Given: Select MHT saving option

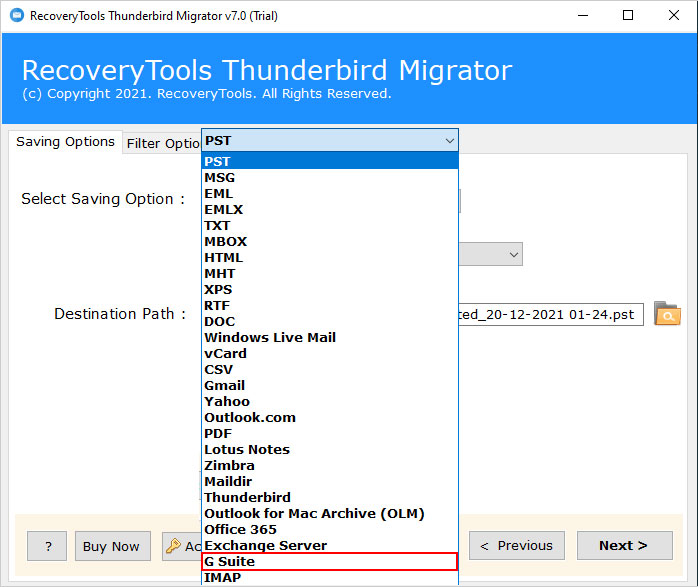Looking at the screenshot, I should coord(330,274).
